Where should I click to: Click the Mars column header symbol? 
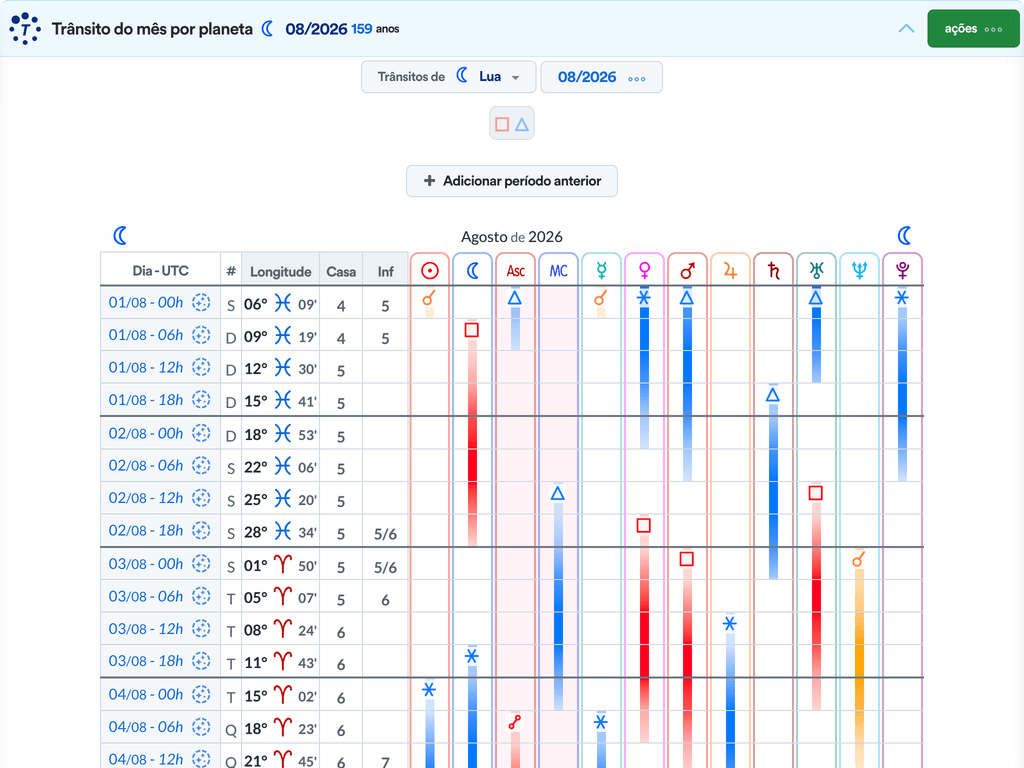[x=687, y=270]
